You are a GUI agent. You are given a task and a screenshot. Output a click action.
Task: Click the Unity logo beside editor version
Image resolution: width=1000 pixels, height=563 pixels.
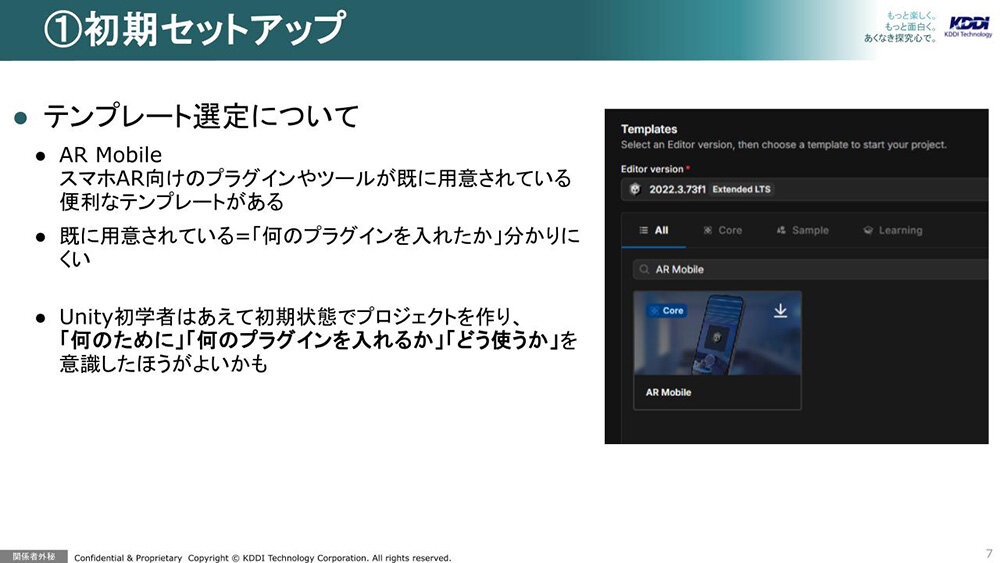pyautogui.click(x=633, y=189)
